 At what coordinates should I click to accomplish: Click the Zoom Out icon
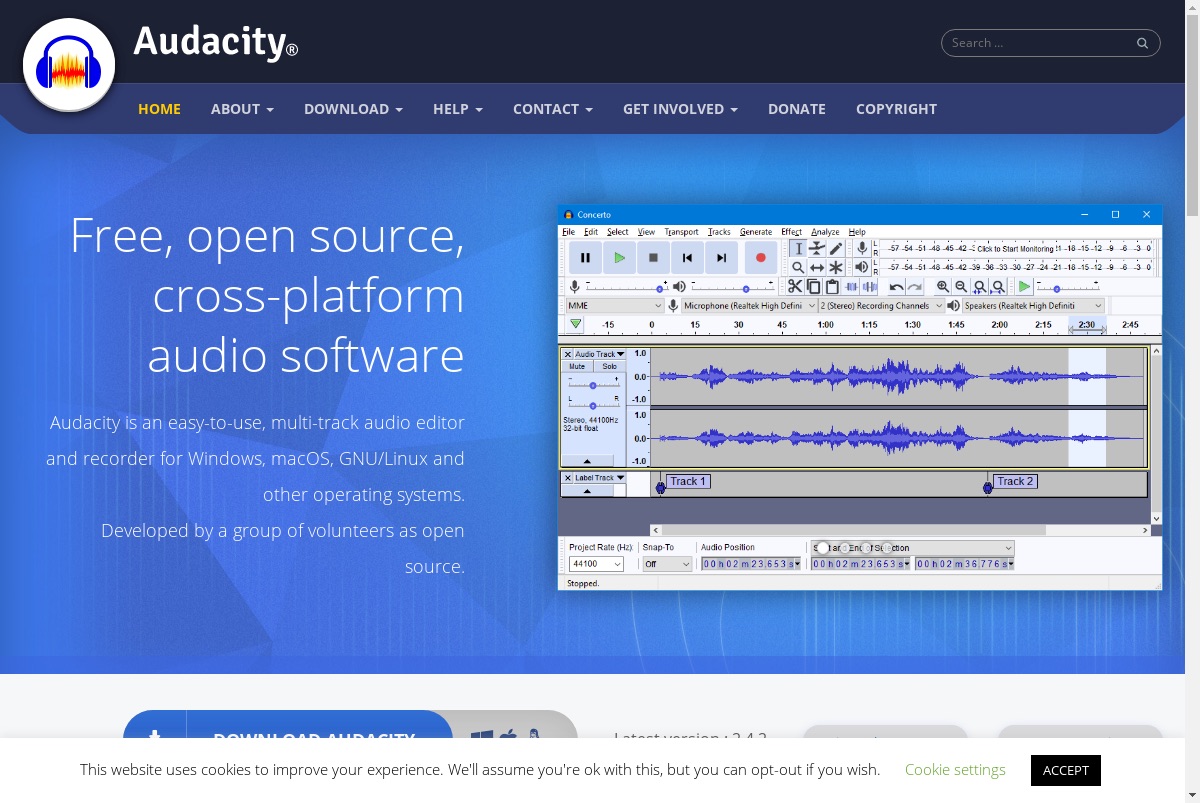coord(961,287)
